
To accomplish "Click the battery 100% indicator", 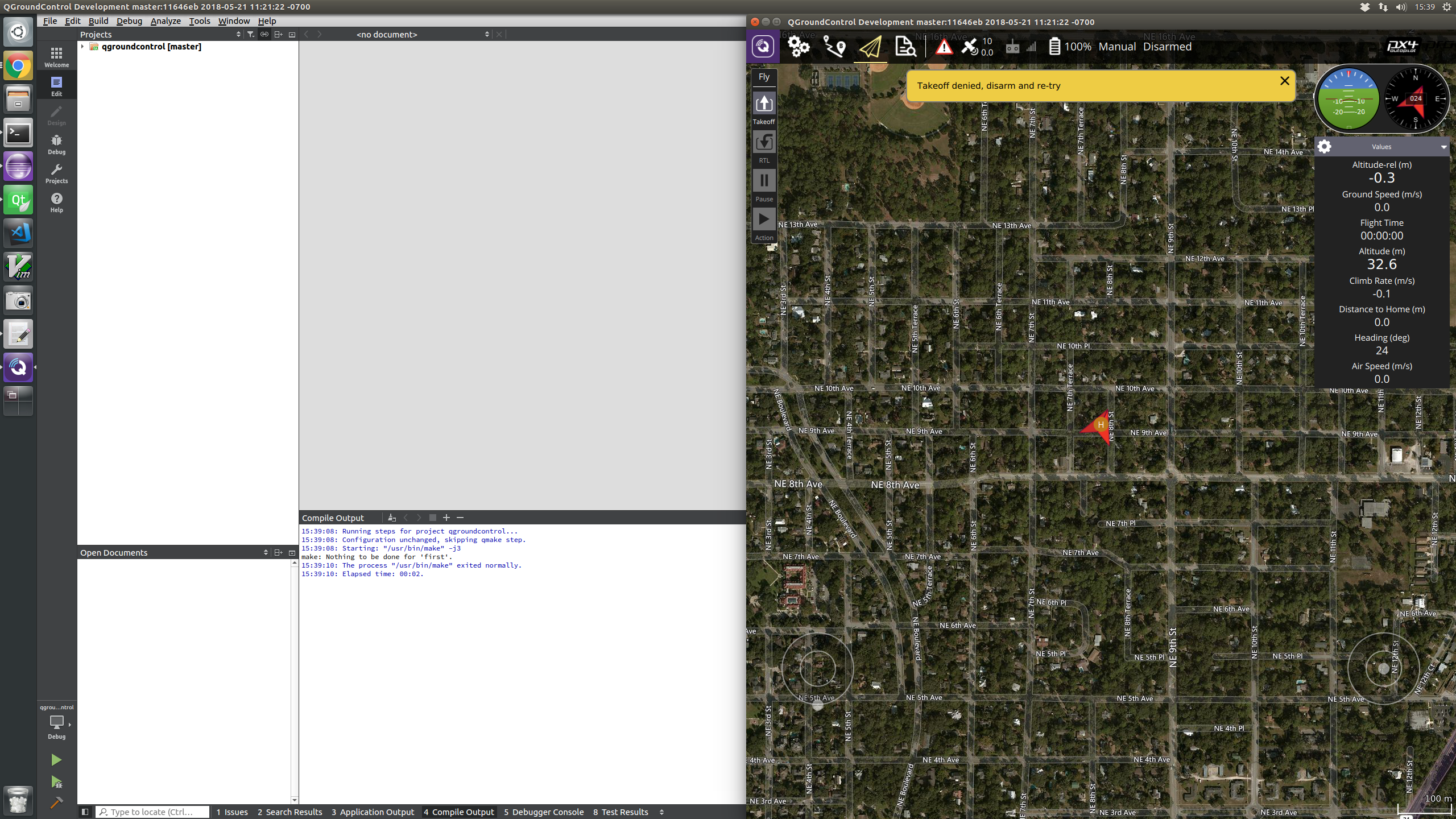I will pos(1070,47).
